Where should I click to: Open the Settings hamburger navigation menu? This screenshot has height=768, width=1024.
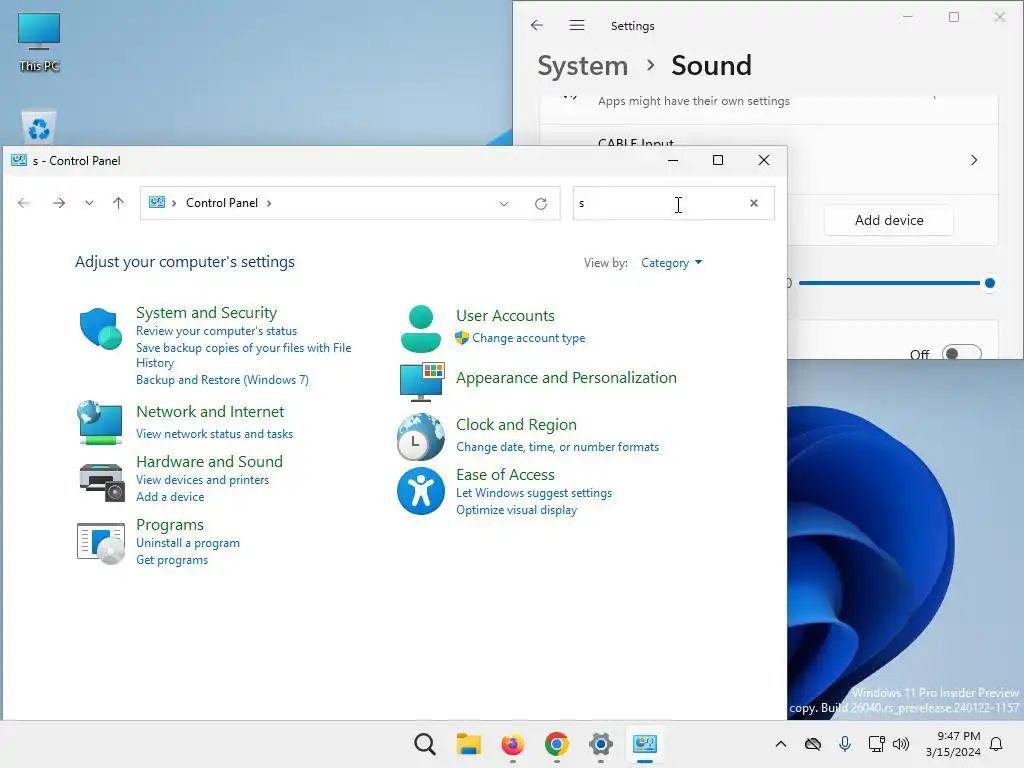(577, 25)
